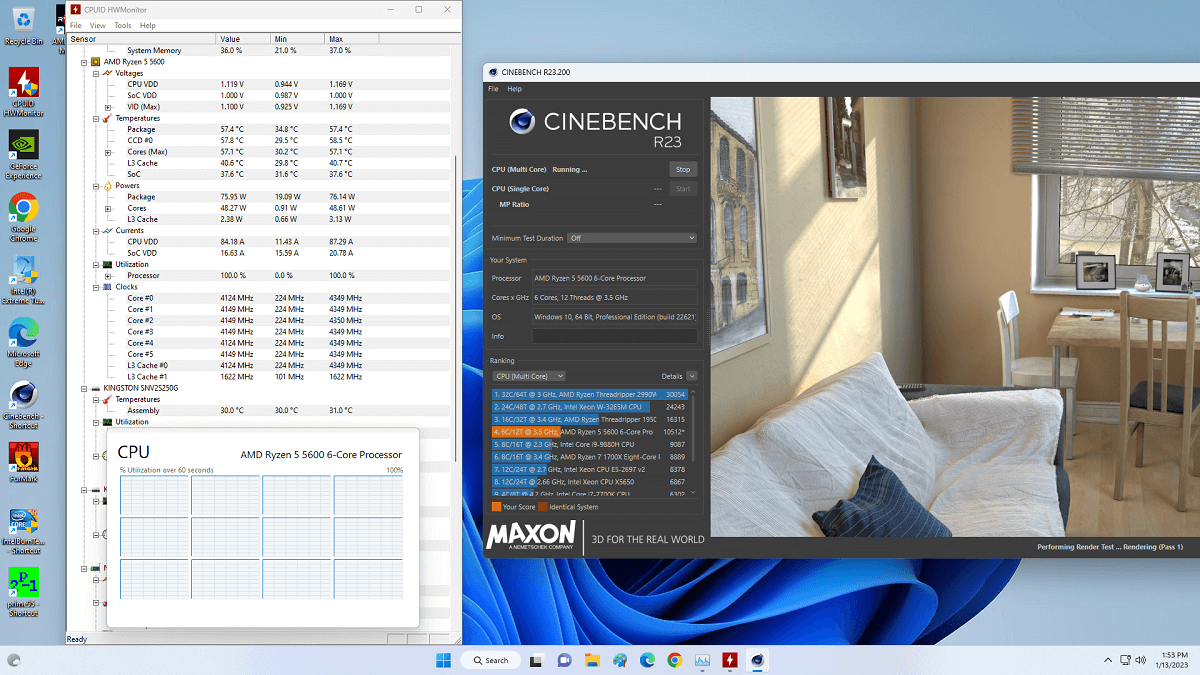
Task: Open Help menu in HWMonitor
Action: [x=148, y=25]
